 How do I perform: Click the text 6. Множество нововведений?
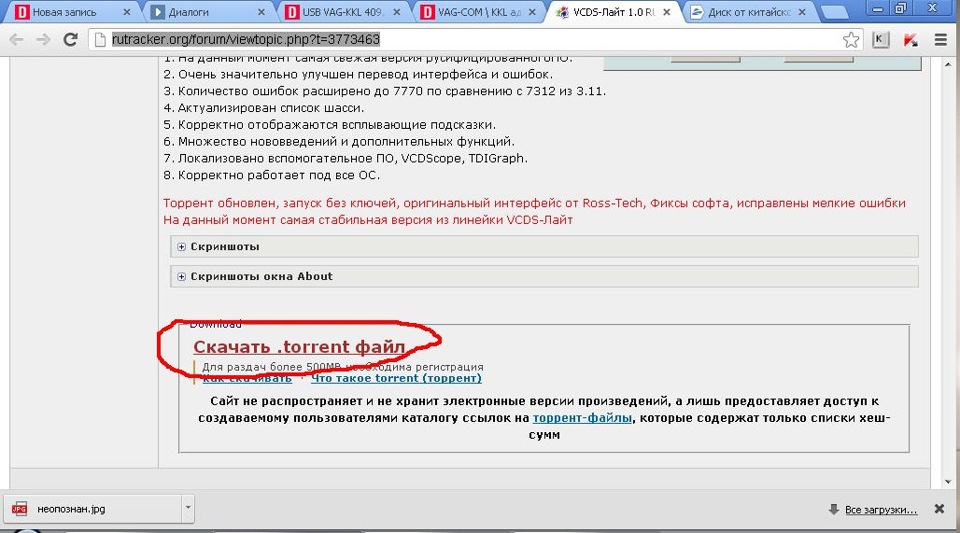339,141
